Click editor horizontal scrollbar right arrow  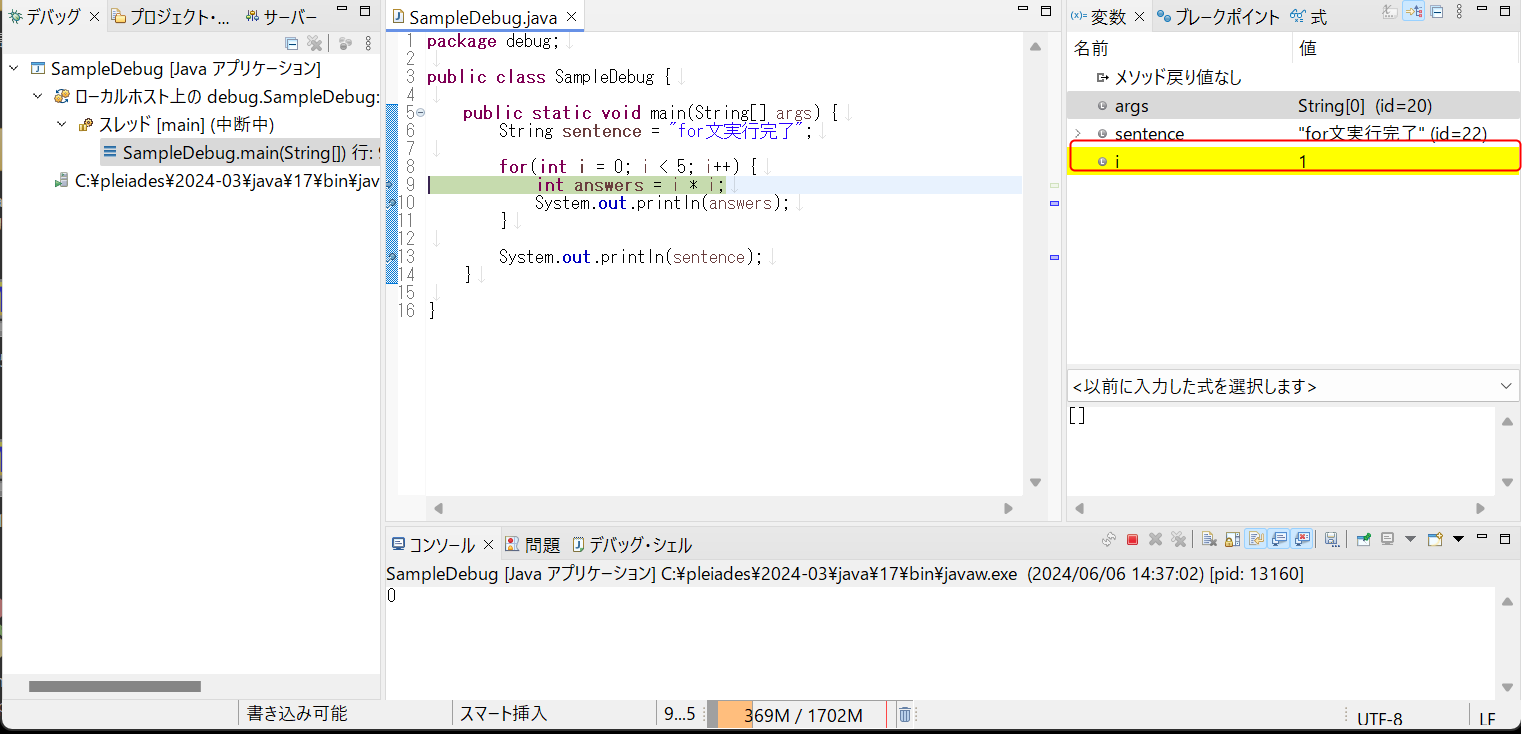click(1008, 509)
